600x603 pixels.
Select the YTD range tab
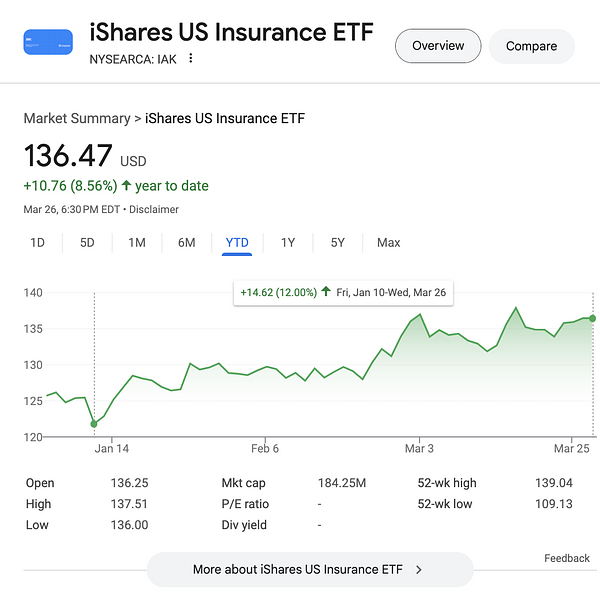237,243
